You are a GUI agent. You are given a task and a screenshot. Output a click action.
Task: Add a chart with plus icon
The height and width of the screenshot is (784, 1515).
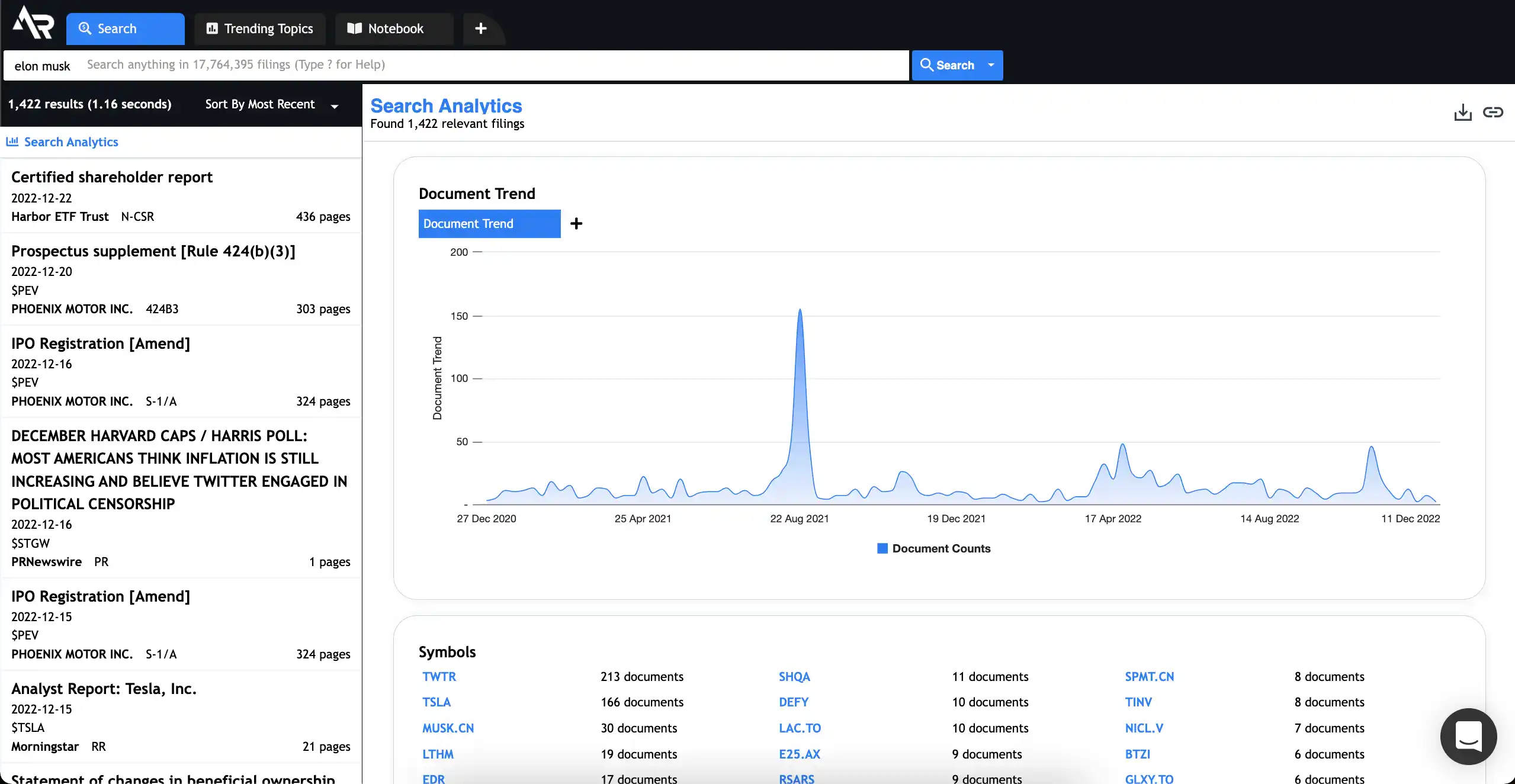click(576, 223)
